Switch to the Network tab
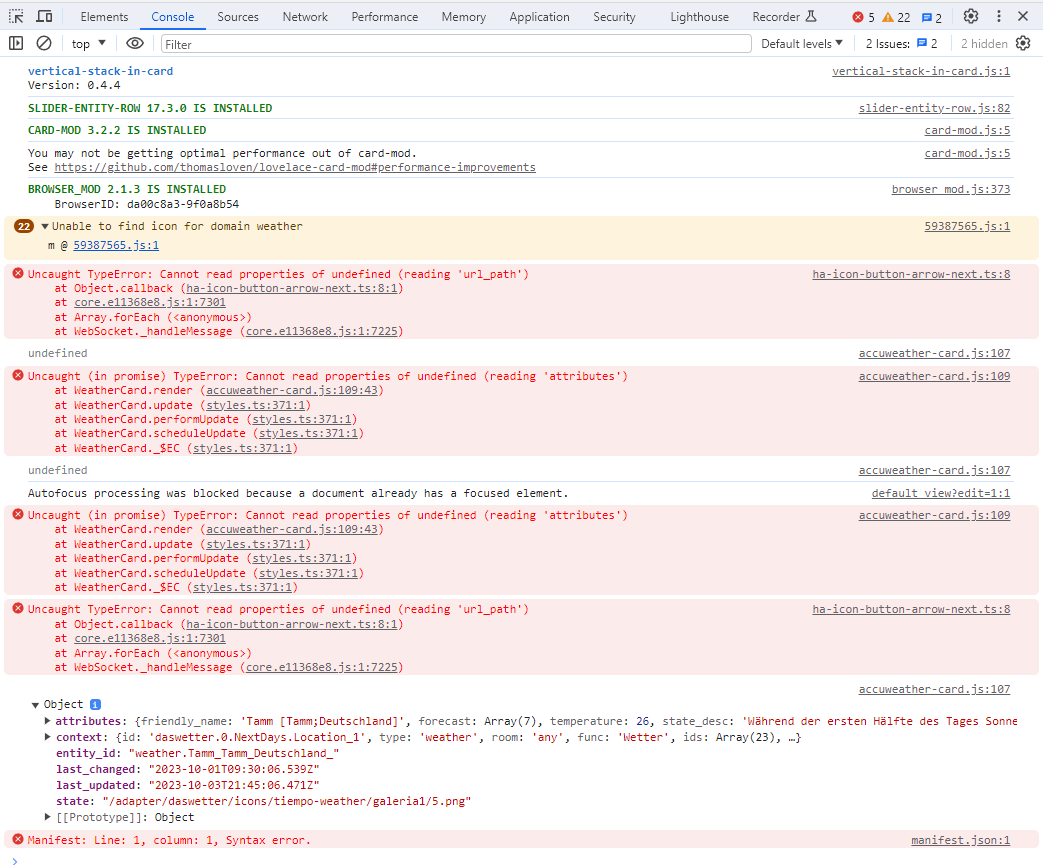 point(305,17)
